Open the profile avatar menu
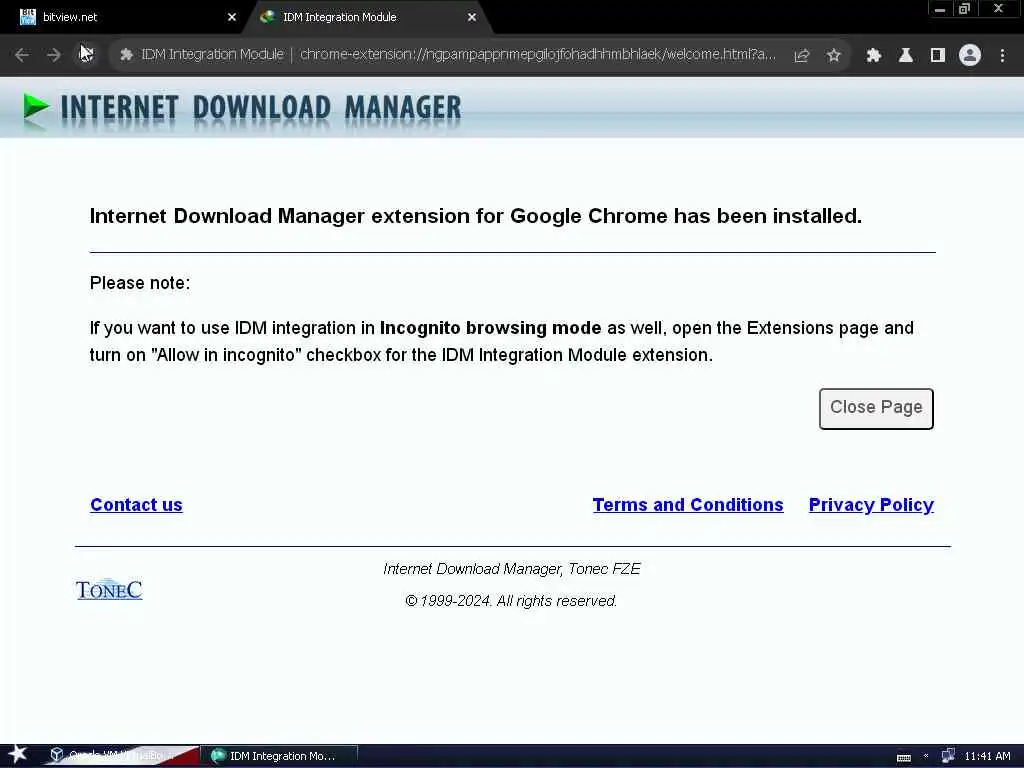The width and height of the screenshot is (1024, 768). (970, 55)
